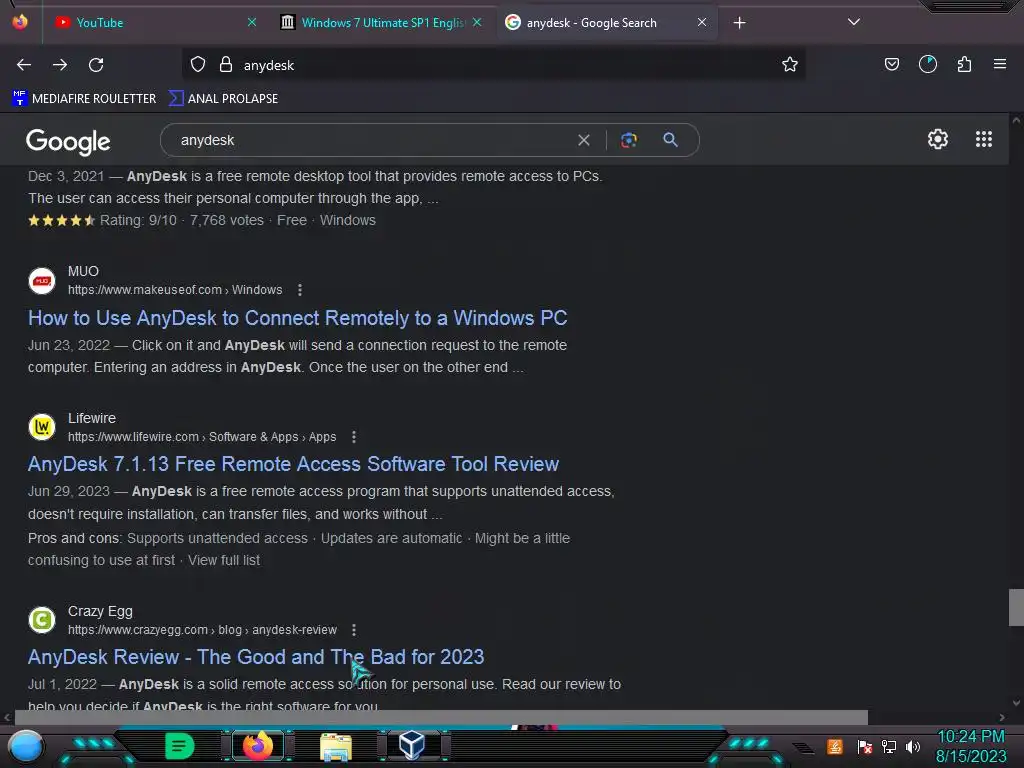Click the orange Java update tray icon
Image resolution: width=1024 pixels, height=768 pixels.
[835, 746]
